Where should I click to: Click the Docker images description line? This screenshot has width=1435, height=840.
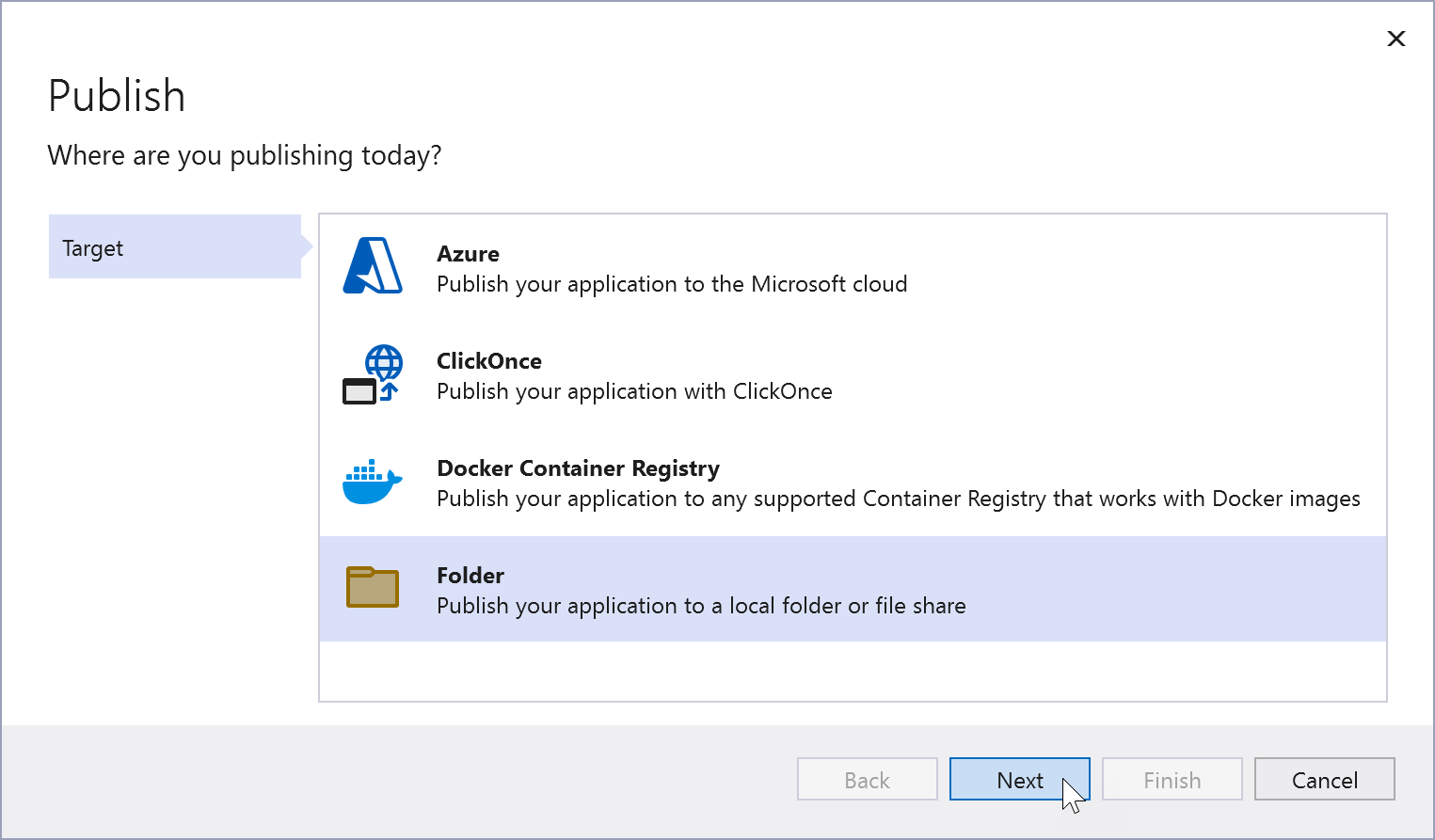point(898,499)
